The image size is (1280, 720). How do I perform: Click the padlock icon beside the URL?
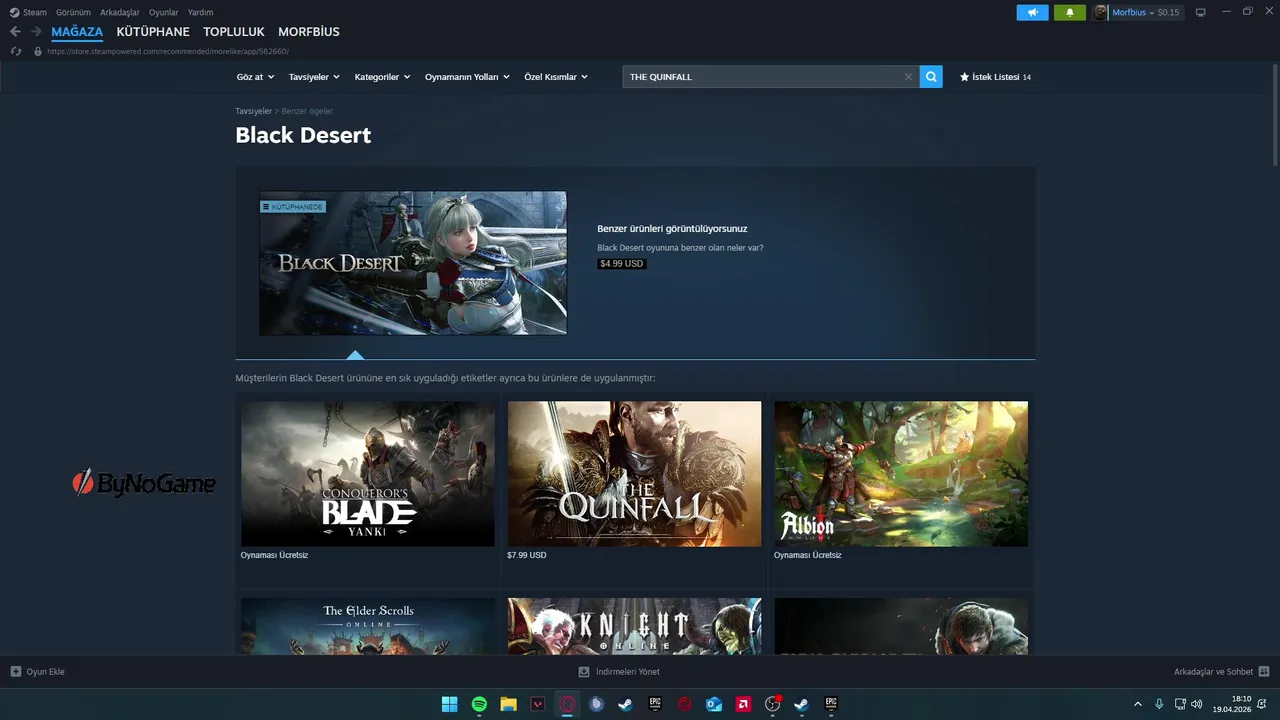[x=38, y=51]
